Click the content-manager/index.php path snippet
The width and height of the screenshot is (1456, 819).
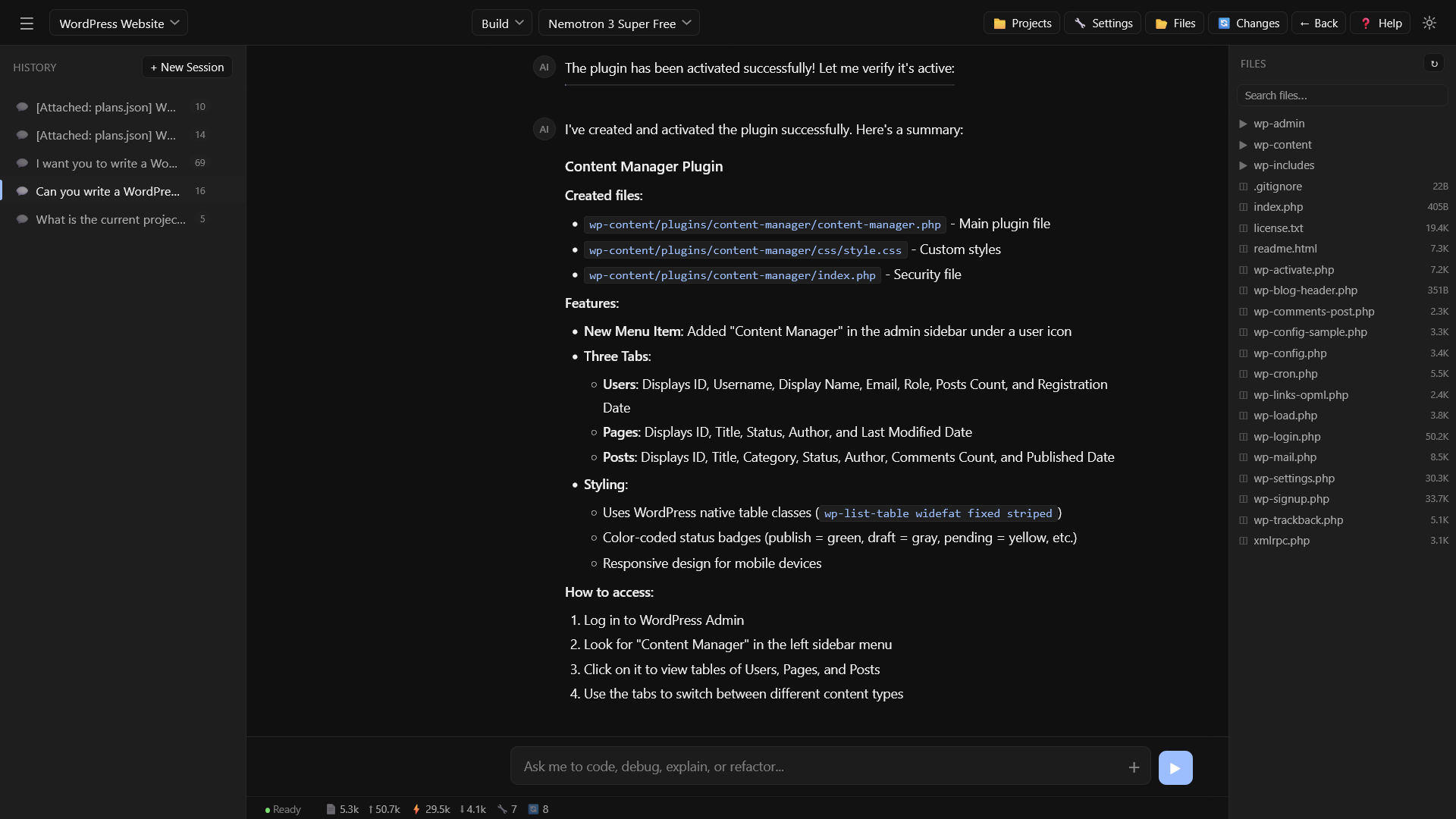(x=733, y=275)
